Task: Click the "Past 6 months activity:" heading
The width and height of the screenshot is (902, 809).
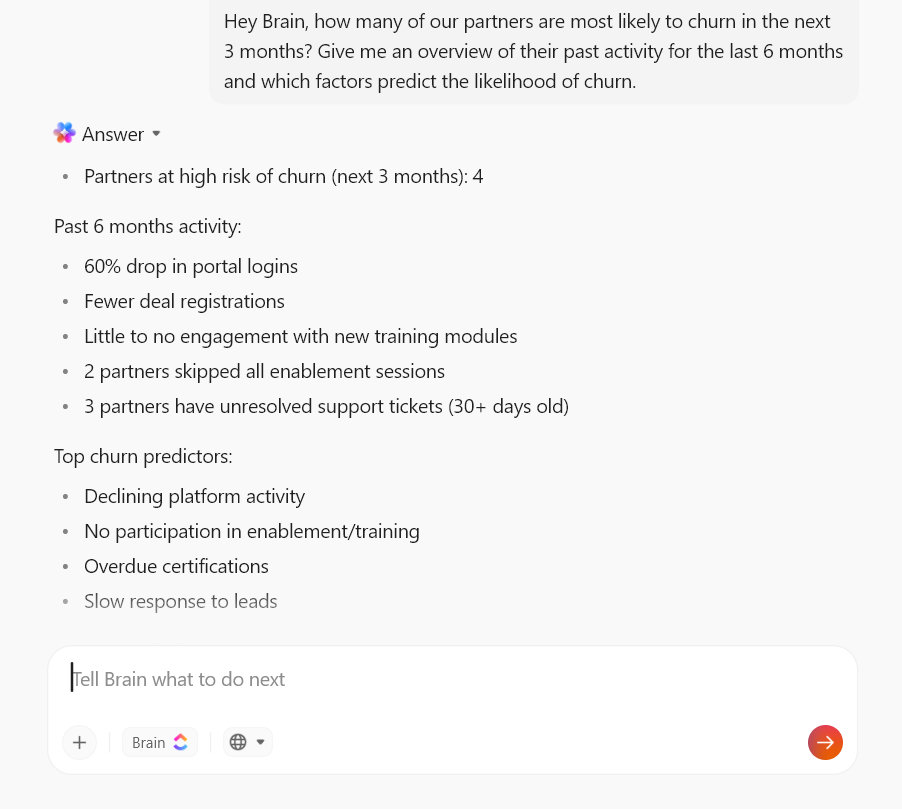Action: (x=147, y=226)
